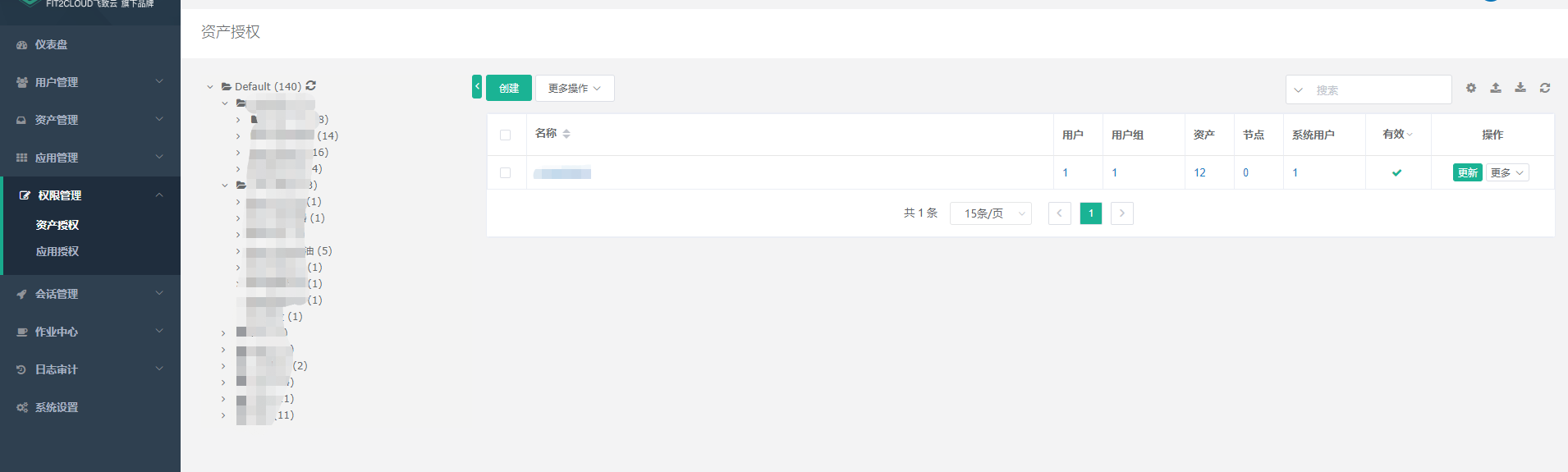Screen dimensions: 1568x472
Task: Go to the next page arrow
Action: (x=1121, y=213)
